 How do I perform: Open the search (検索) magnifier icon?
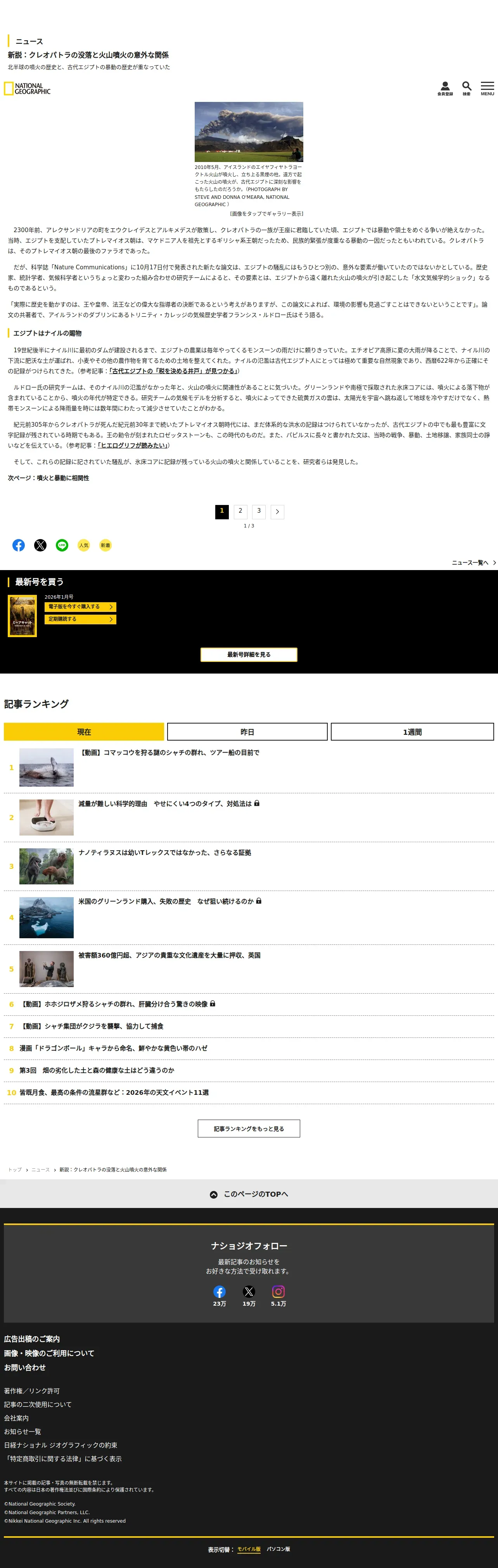click(x=466, y=88)
